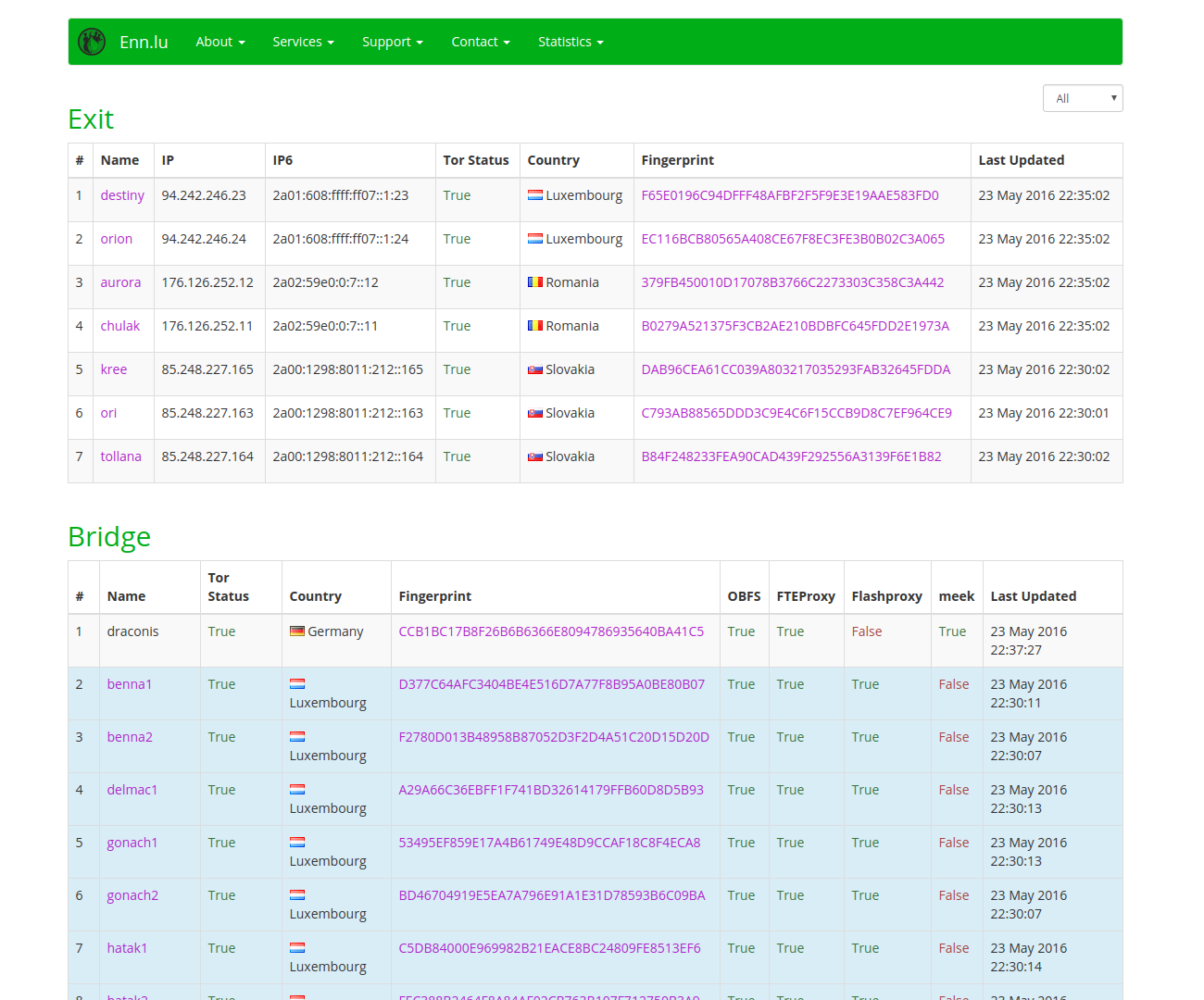
Task: Open the gonach1 bridge link
Action: pos(132,843)
